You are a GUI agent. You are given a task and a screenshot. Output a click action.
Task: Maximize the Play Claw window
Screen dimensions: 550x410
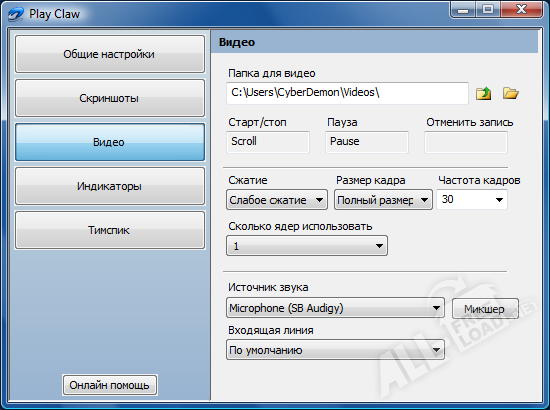[488, 9]
